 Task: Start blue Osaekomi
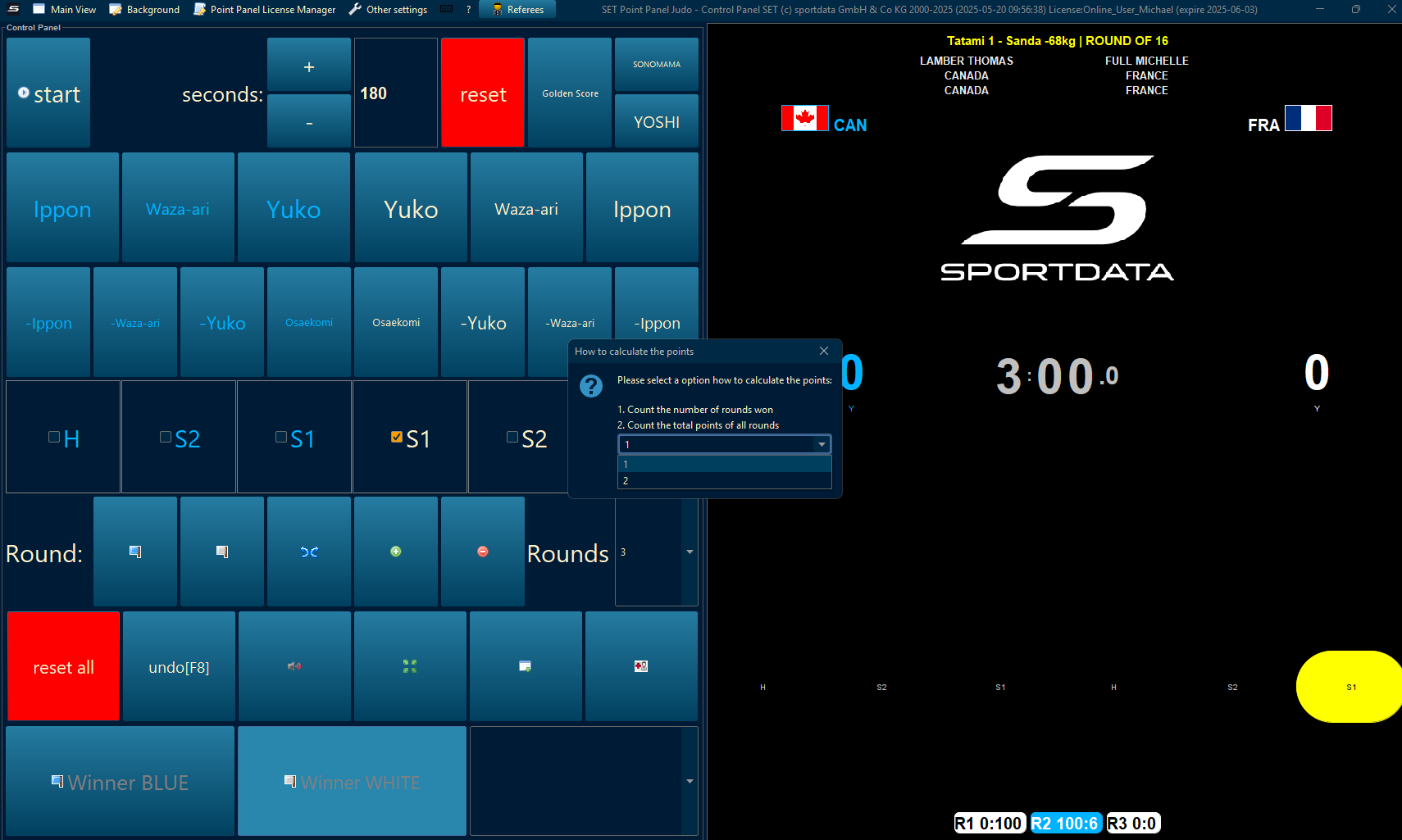point(309,322)
